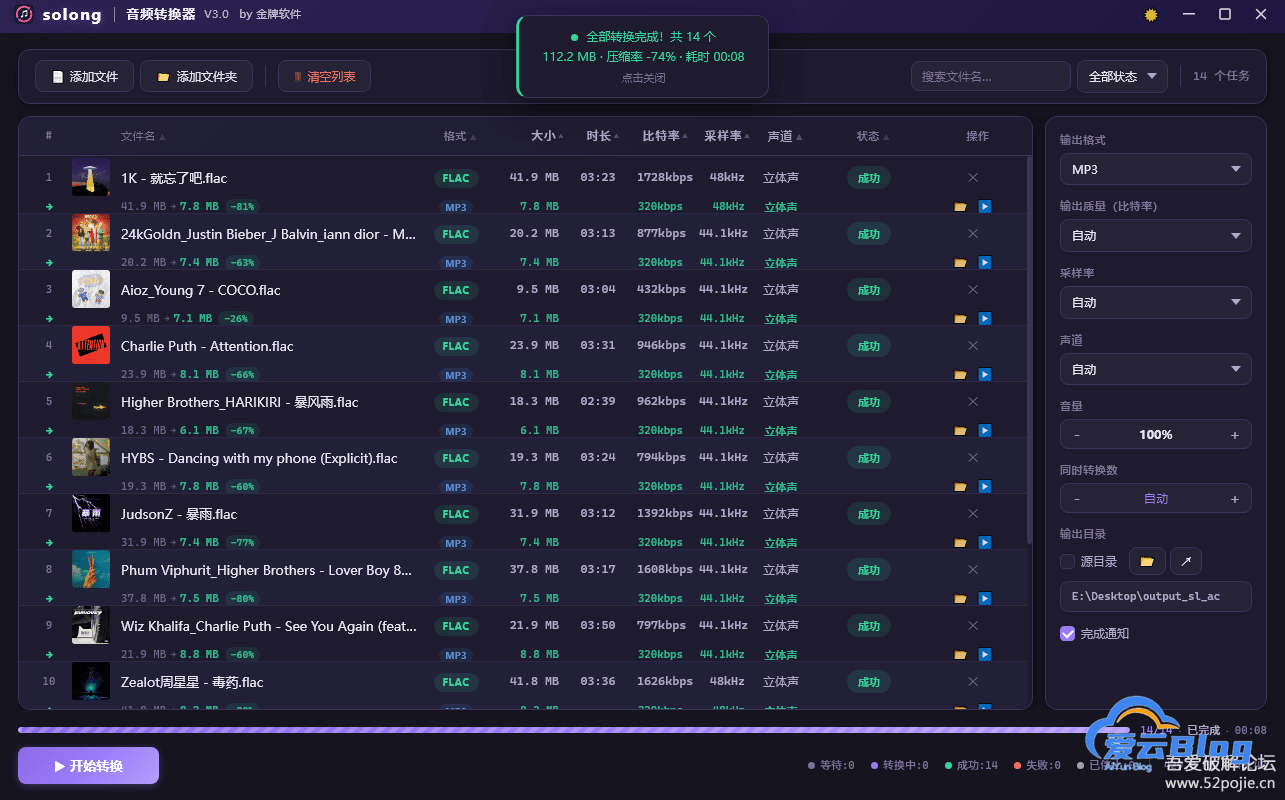Viewport: 1285px width, 800px height.
Task: Click 转换中:0 in the status bar
Action: (899, 766)
